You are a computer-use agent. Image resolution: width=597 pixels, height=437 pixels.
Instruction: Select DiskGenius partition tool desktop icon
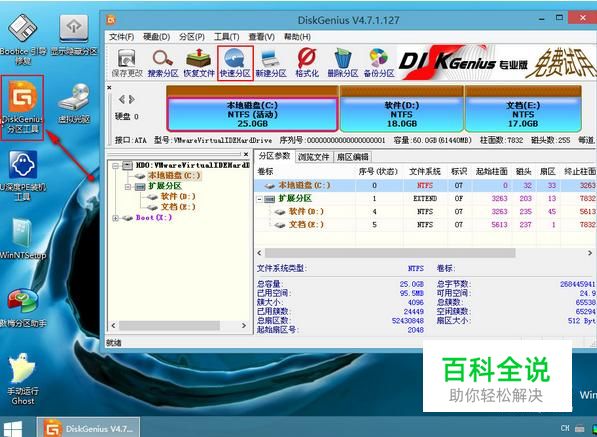22,108
